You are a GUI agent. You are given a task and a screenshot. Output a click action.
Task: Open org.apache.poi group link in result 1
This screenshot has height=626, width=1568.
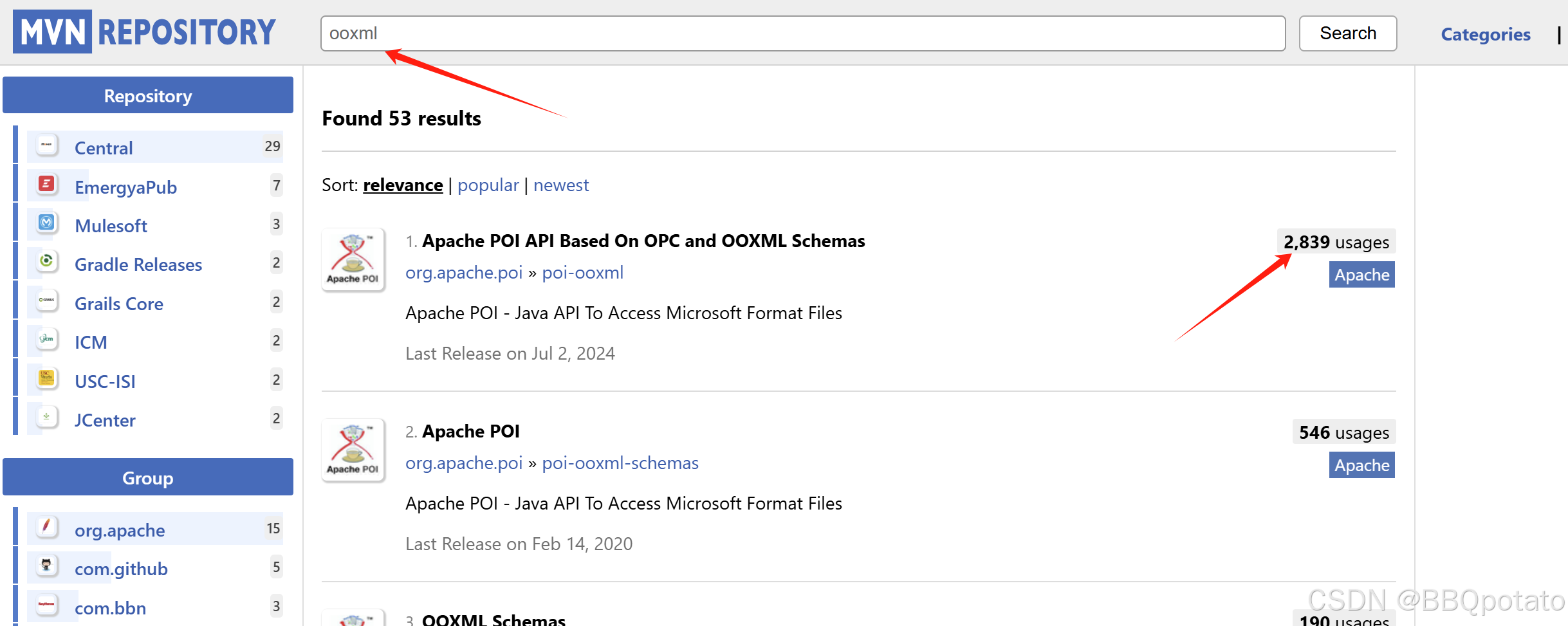[464, 272]
